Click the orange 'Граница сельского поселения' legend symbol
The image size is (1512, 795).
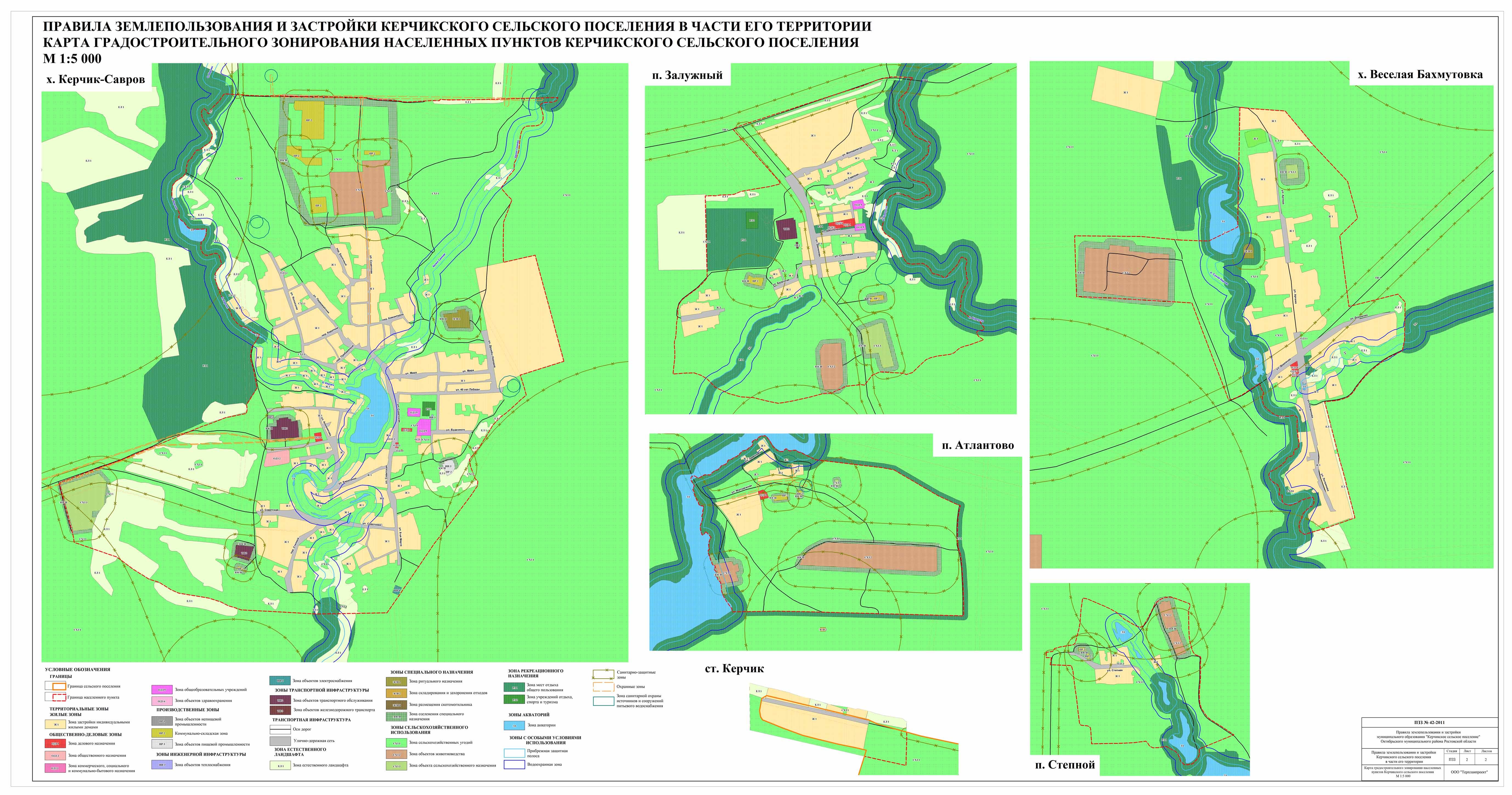pyautogui.click(x=59, y=686)
